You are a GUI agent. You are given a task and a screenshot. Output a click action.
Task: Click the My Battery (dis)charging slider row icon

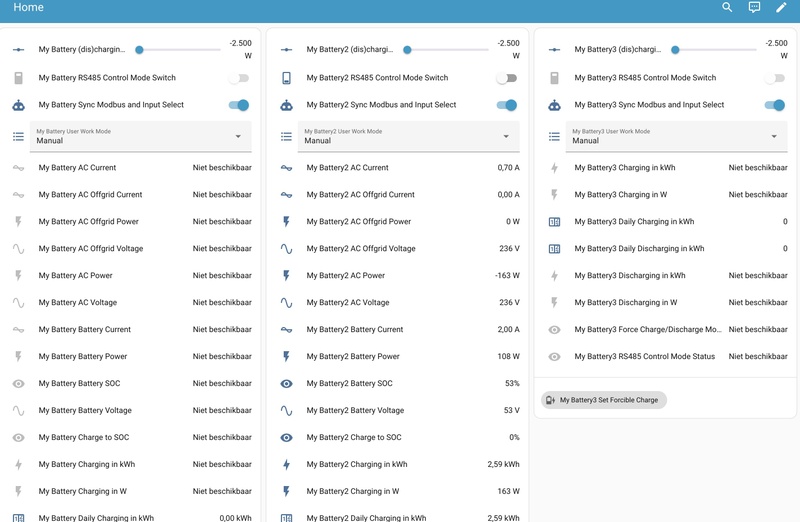pos(18,49)
